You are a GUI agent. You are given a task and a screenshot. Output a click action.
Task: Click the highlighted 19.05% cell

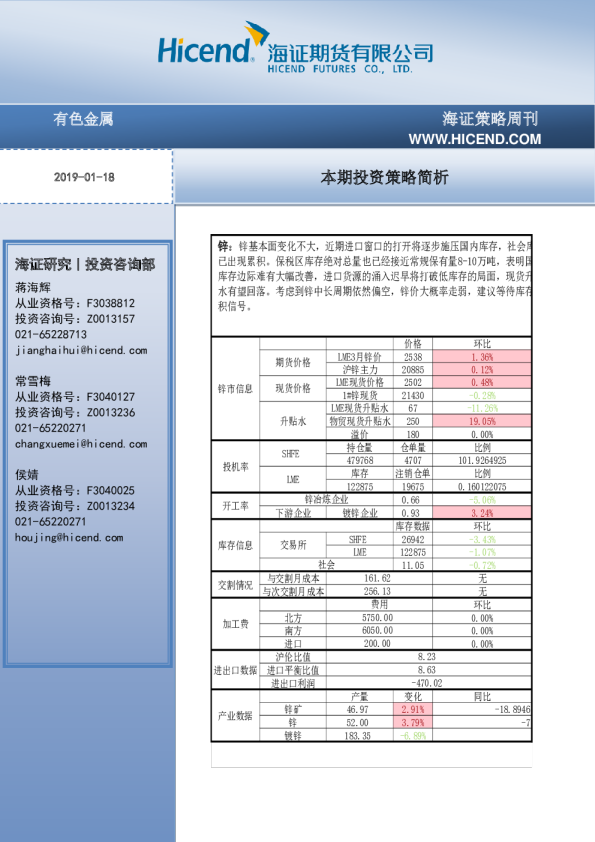click(x=482, y=422)
